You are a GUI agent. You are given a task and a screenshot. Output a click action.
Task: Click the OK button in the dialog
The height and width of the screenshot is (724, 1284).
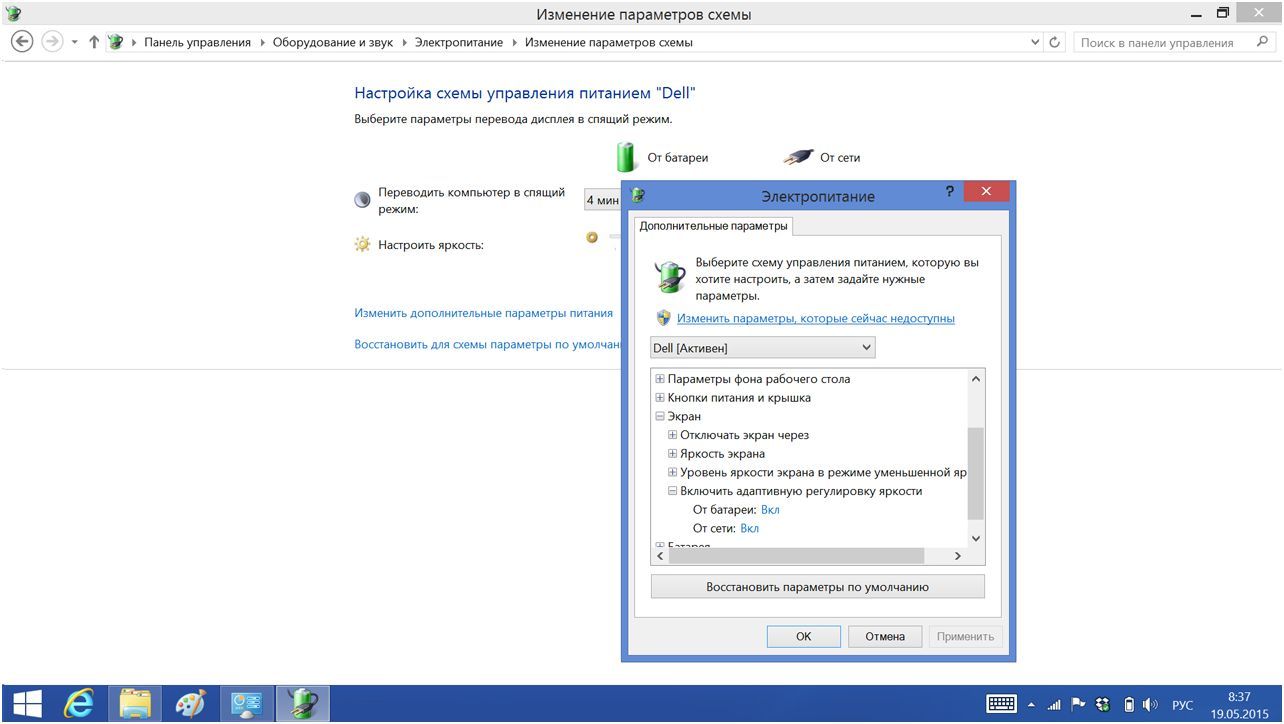coord(803,636)
